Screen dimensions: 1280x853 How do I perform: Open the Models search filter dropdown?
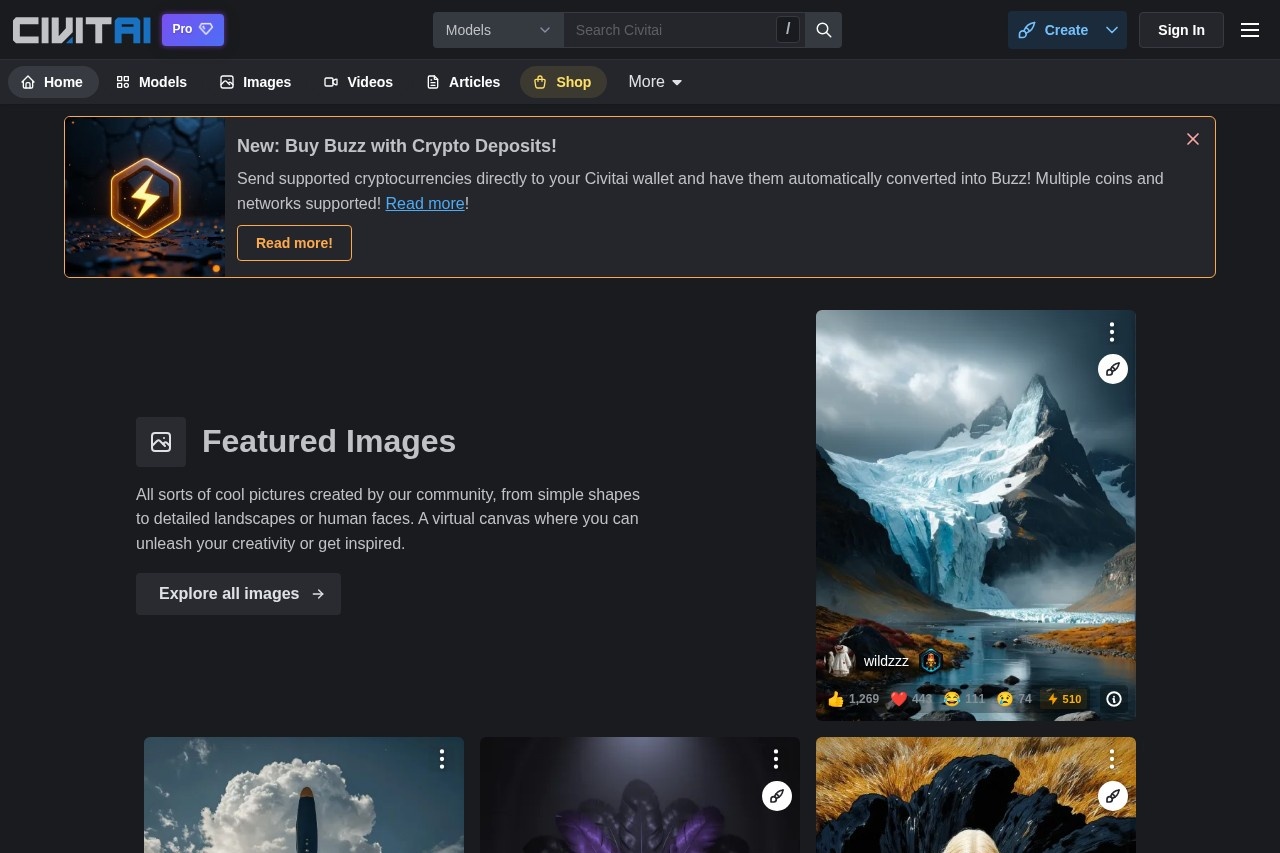497,30
